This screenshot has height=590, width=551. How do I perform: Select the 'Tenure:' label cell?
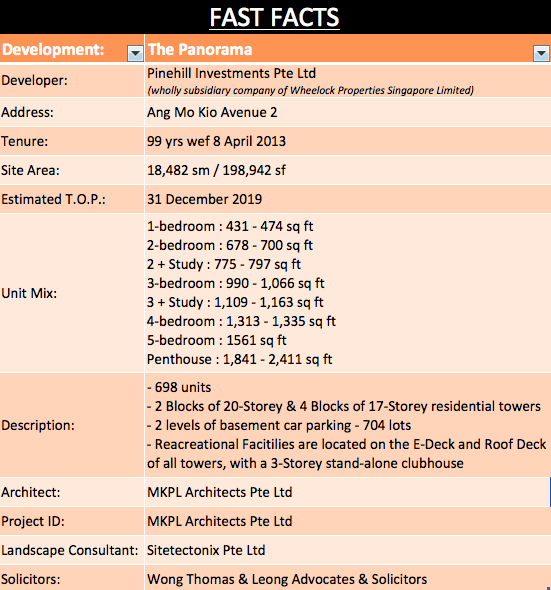tap(72, 141)
